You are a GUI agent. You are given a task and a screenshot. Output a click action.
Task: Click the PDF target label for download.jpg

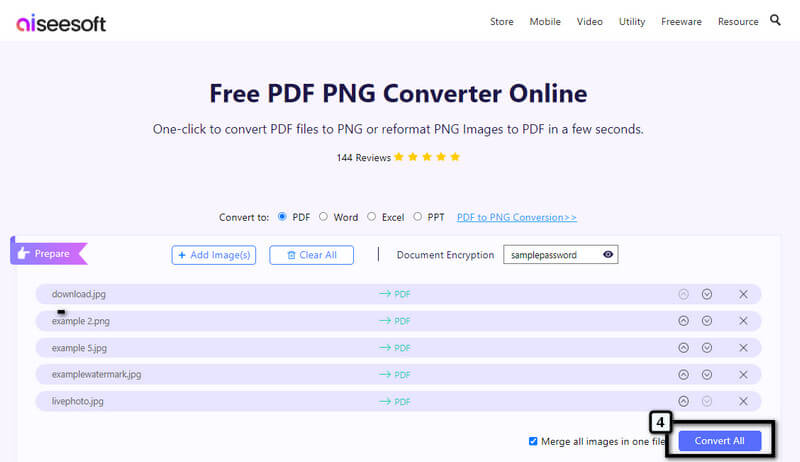click(x=402, y=294)
